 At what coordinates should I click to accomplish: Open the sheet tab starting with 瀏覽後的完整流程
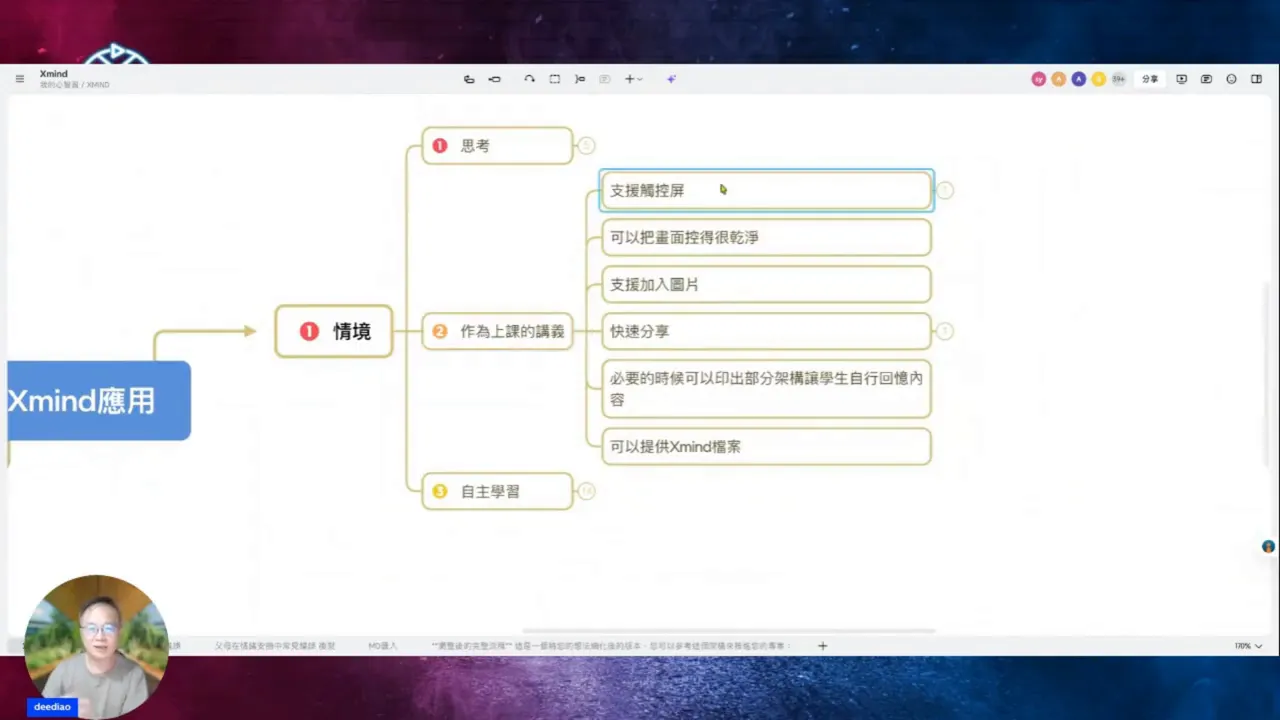pos(611,646)
